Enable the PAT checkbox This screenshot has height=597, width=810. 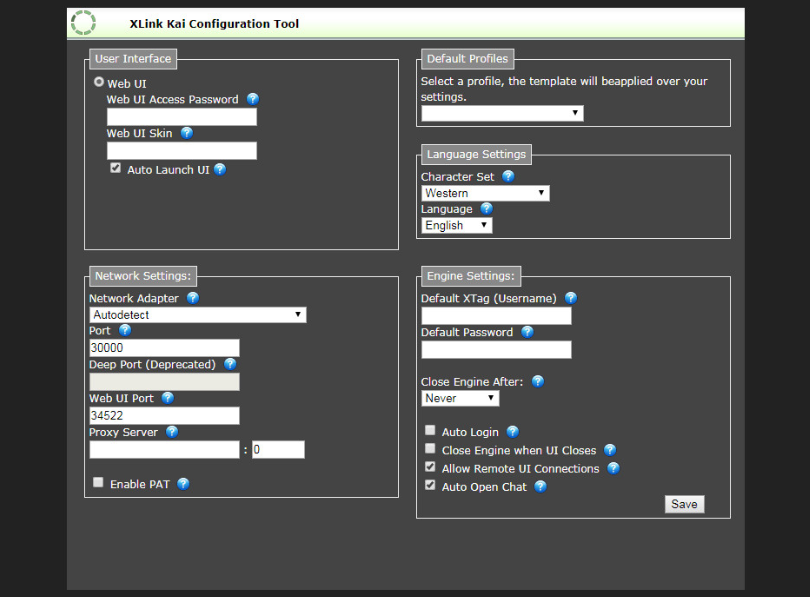click(x=98, y=482)
